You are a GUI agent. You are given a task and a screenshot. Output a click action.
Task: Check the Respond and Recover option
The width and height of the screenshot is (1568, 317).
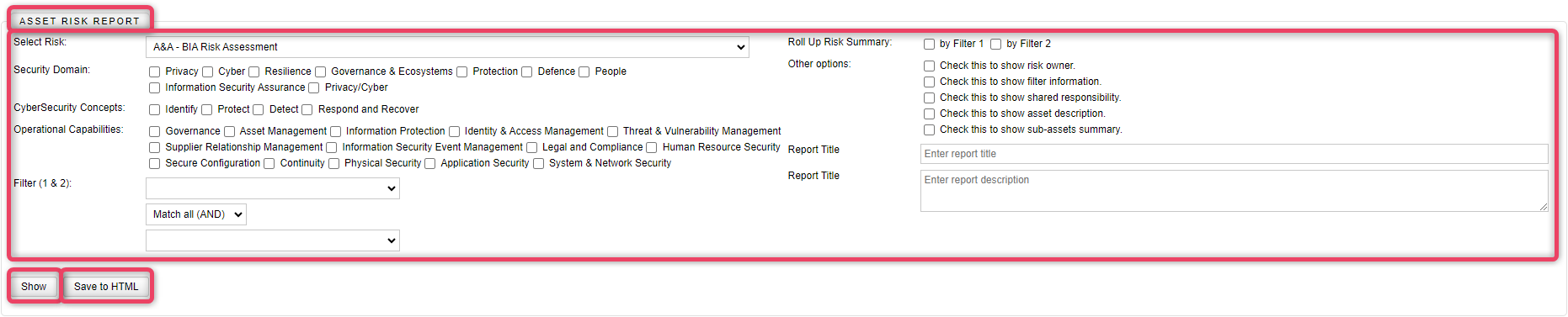tap(307, 110)
